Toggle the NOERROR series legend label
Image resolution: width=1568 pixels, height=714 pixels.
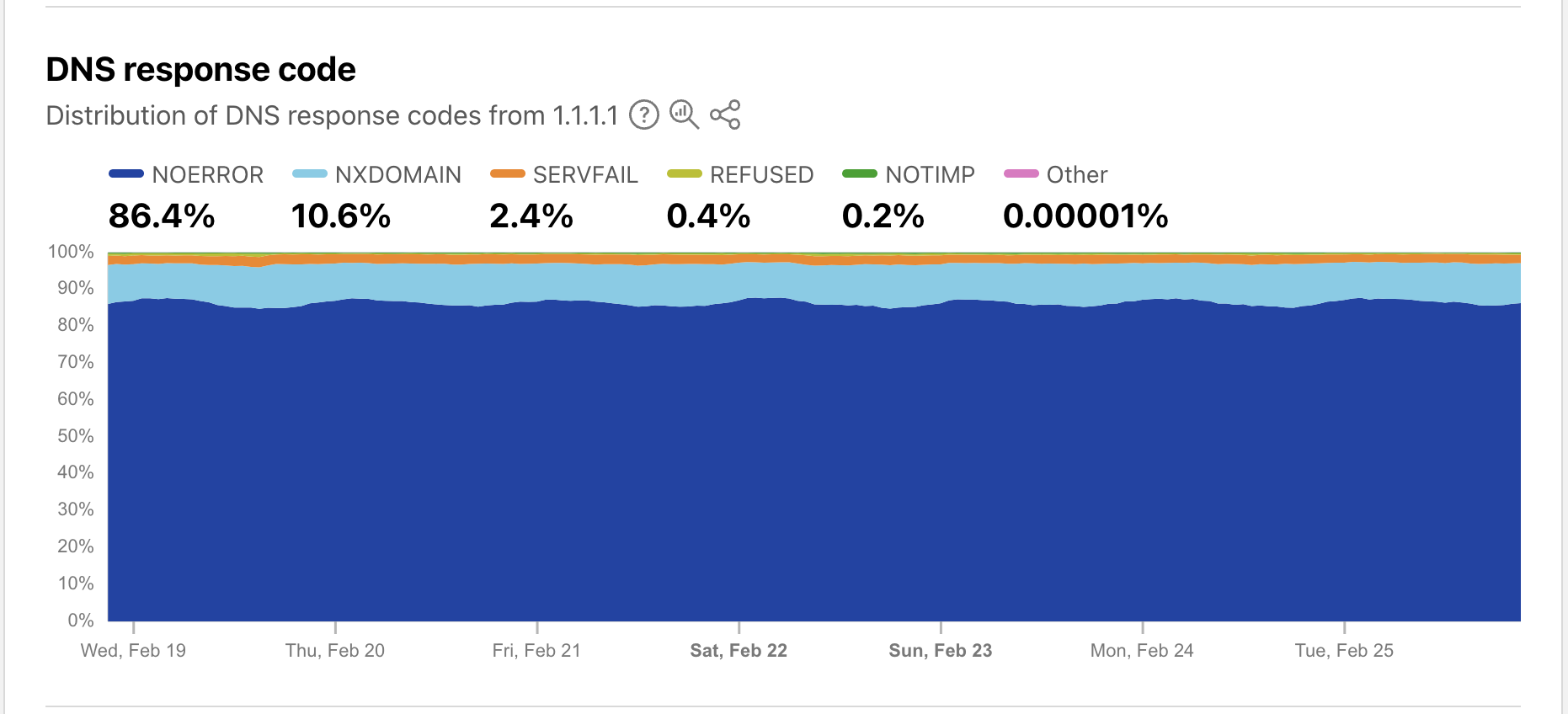click(207, 174)
